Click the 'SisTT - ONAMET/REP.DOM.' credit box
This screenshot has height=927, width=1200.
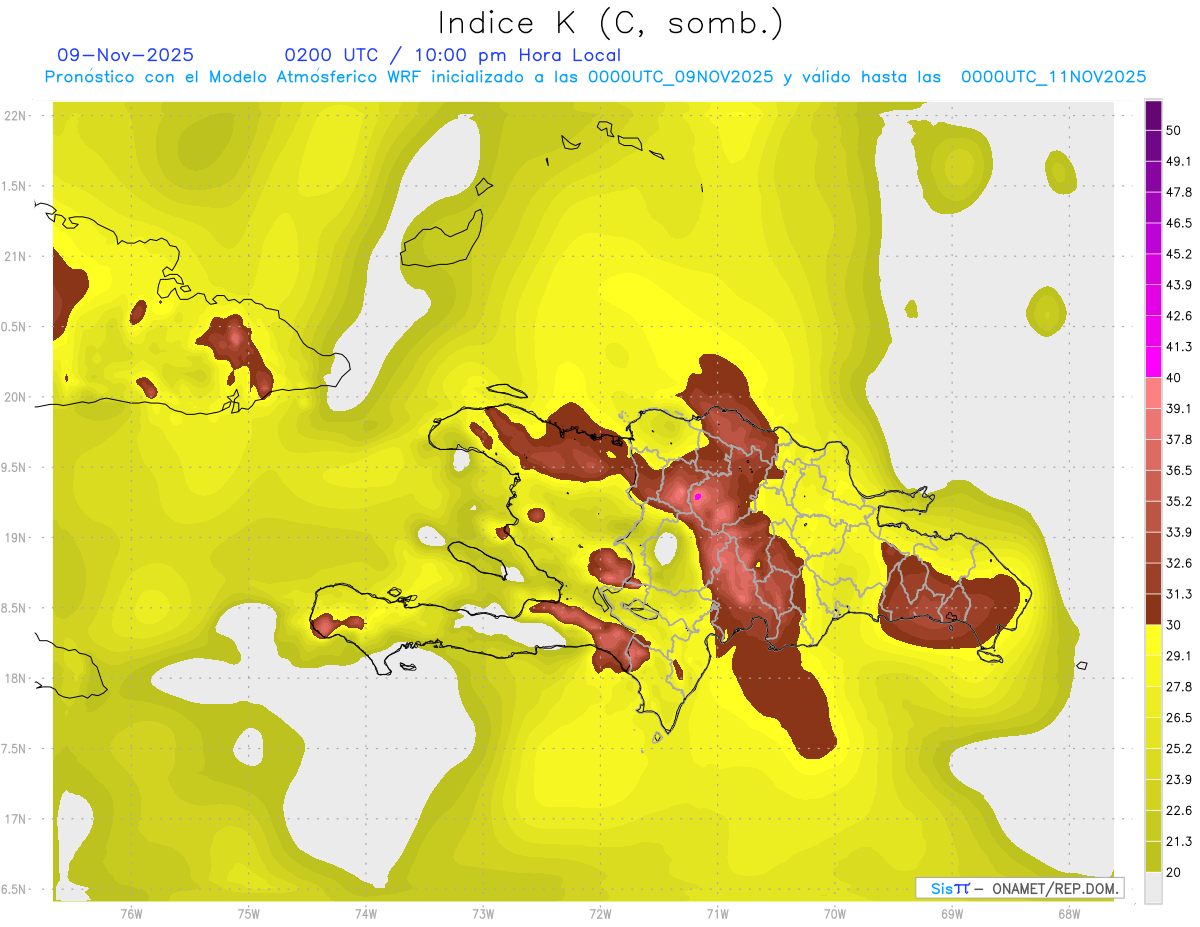tap(1019, 888)
